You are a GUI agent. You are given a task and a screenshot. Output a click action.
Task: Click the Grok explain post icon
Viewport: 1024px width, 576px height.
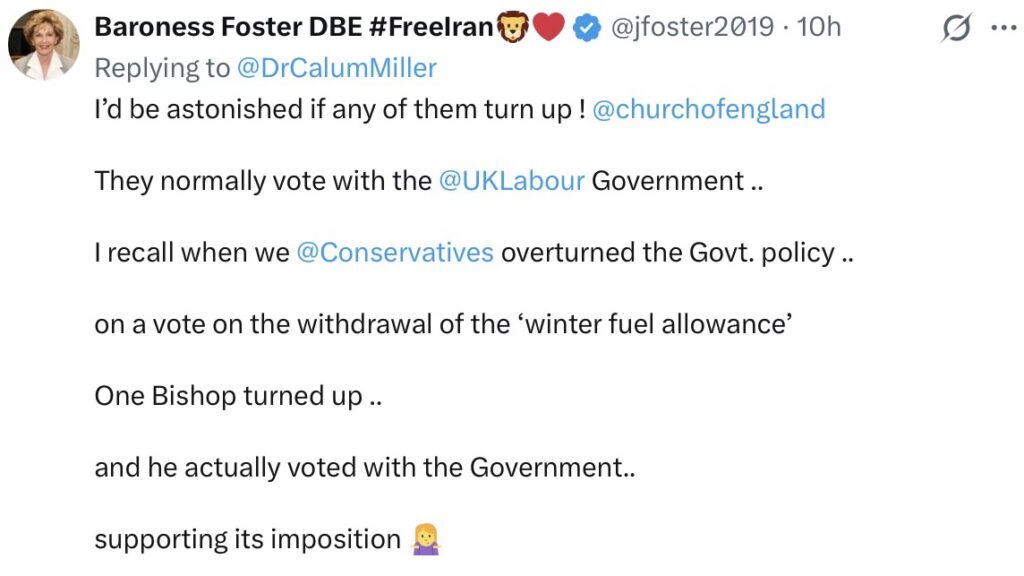(x=957, y=29)
